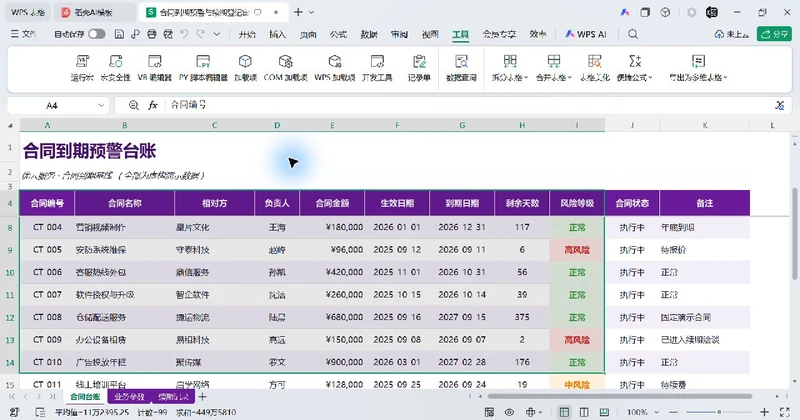800x420 pixels.
Task: Switch to Normal view in status bar
Action: (x=564, y=412)
